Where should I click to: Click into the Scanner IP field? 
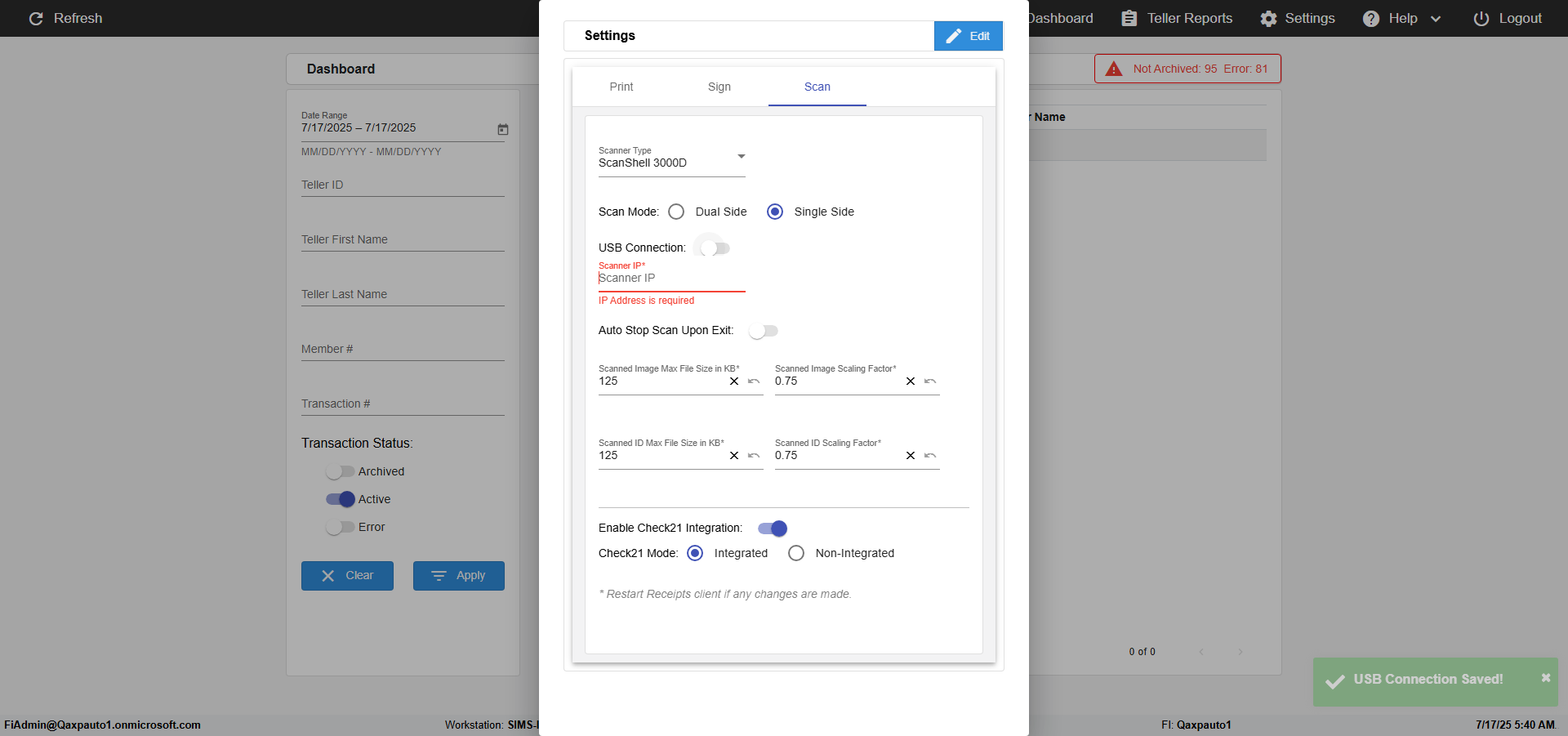(x=672, y=279)
